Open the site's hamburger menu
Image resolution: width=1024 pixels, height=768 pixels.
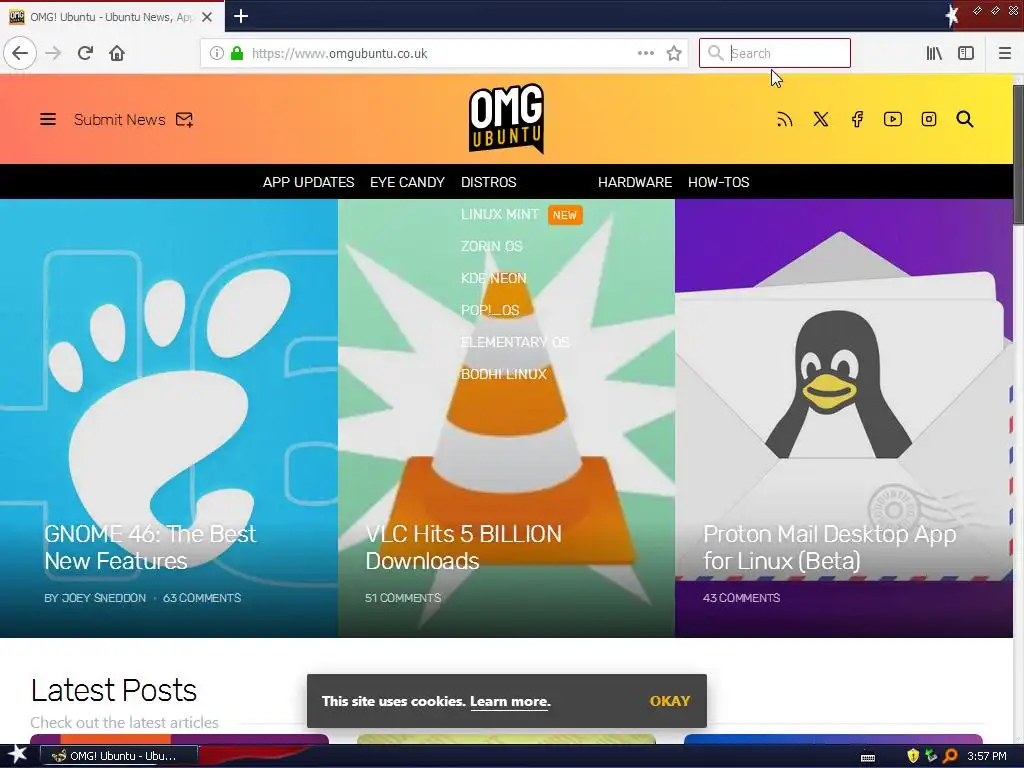pyautogui.click(x=48, y=120)
